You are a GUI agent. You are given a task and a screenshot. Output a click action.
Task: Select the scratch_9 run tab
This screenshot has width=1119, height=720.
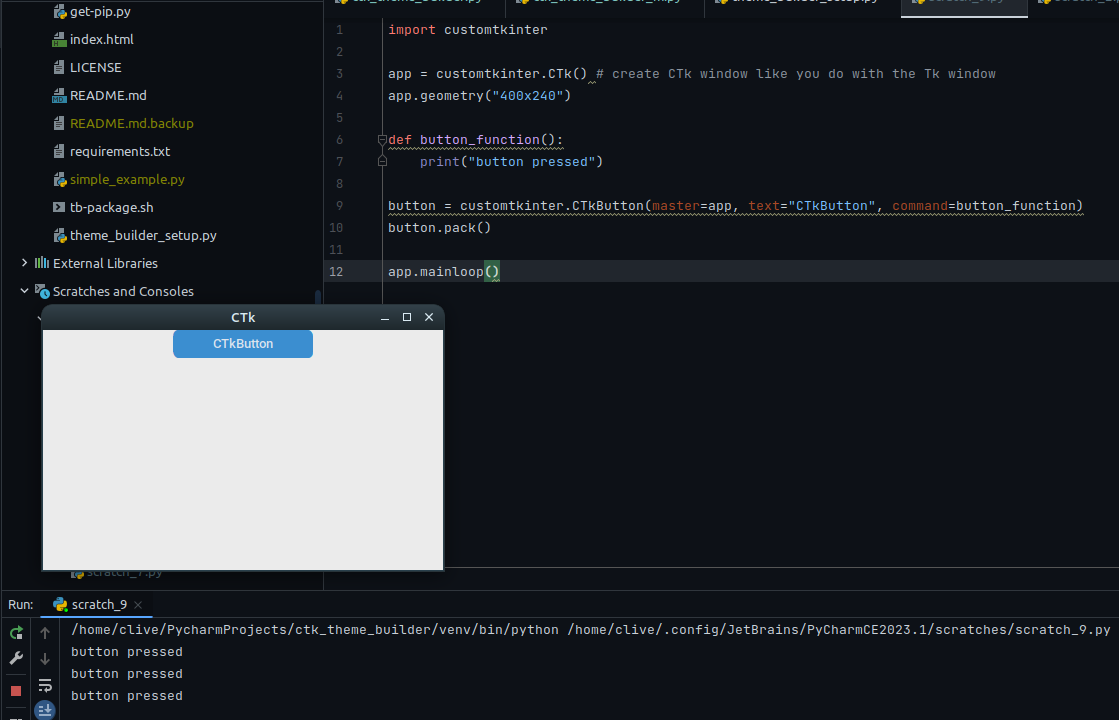[97, 605]
